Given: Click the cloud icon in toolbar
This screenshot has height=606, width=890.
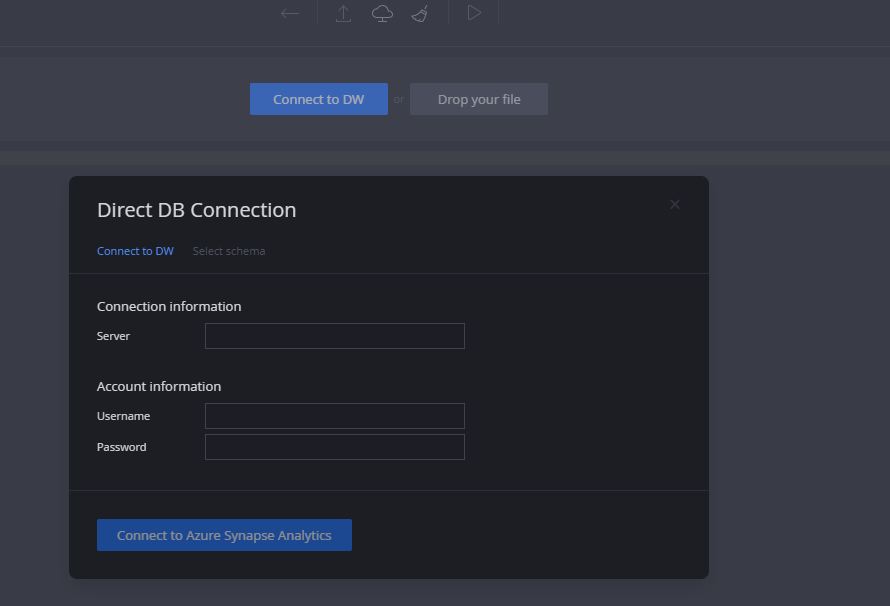Looking at the screenshot, I should (383, 14).
